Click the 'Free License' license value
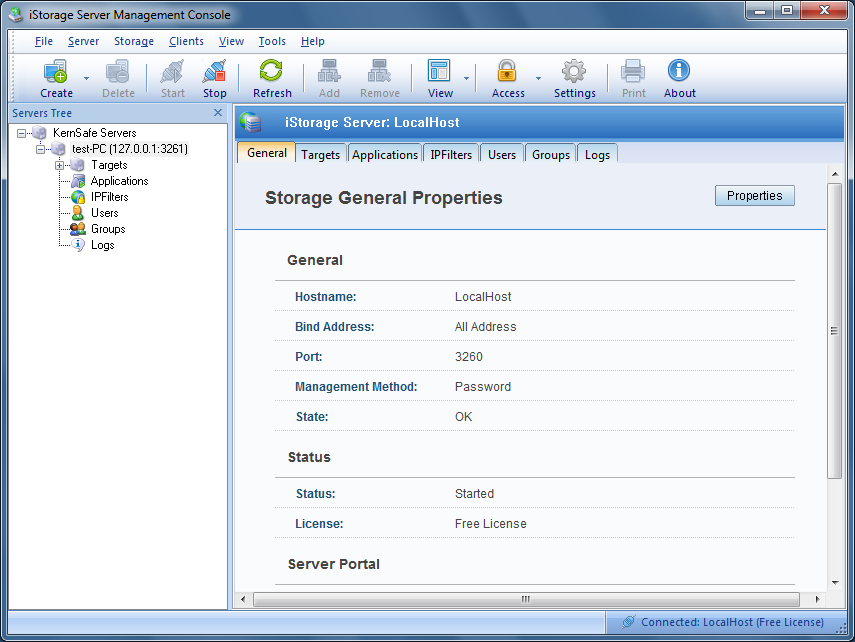The height and width of the screenshot is (642, 855). pos(491,524)
